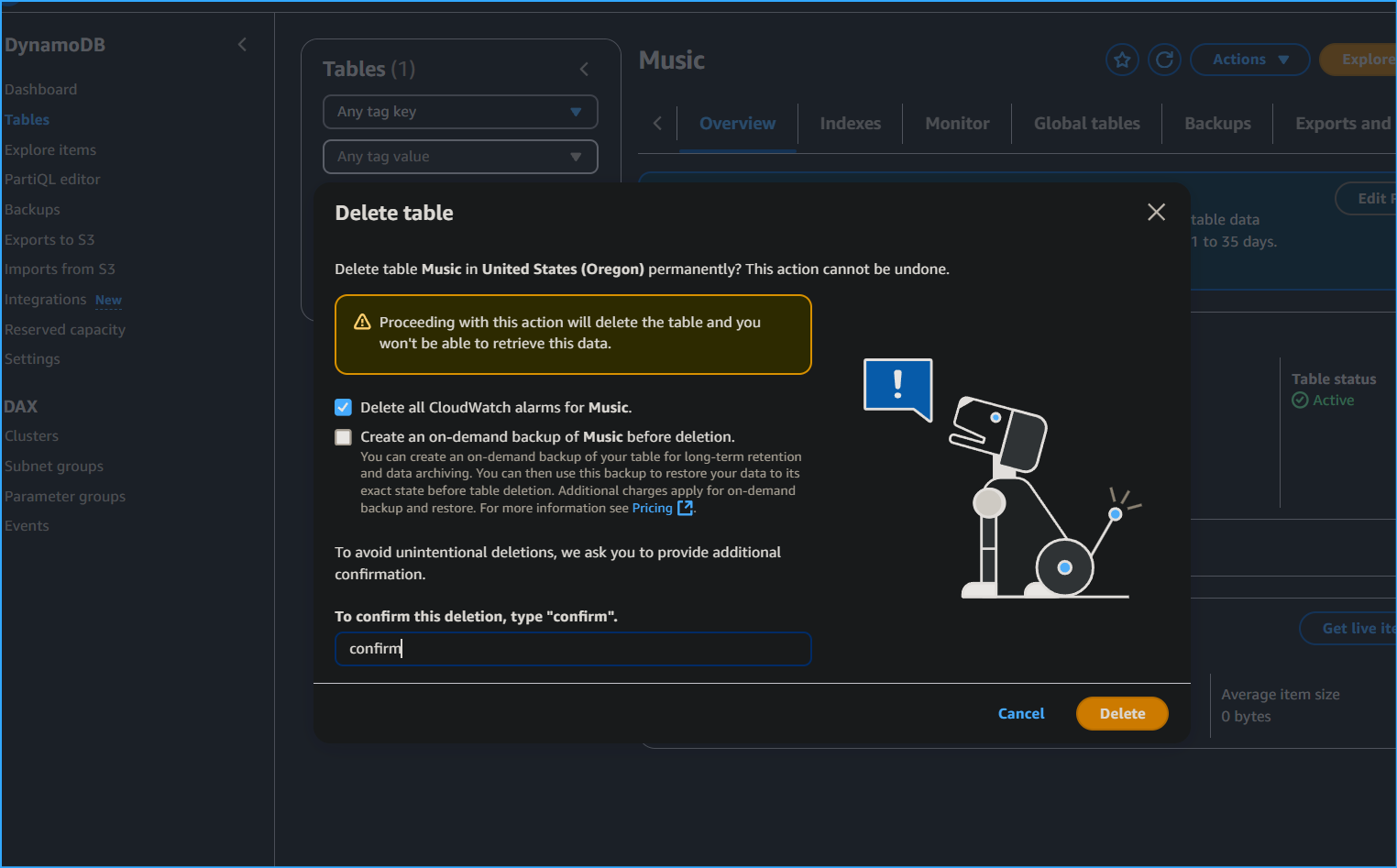Click the external link icon beside Pricing
1397x868 pixels.
click(x=685, y=508)
